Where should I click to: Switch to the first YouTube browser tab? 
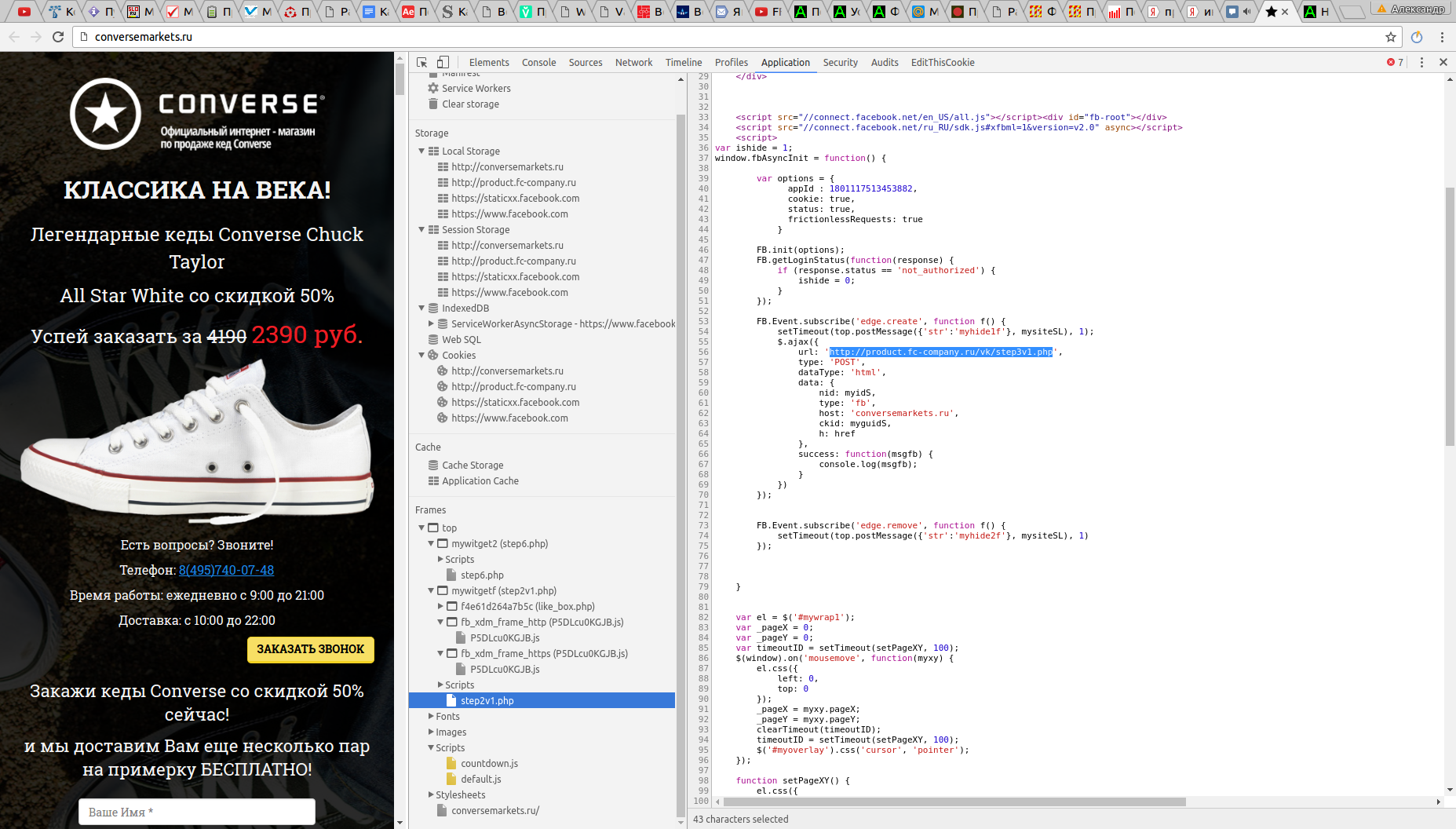pos(24,11)
